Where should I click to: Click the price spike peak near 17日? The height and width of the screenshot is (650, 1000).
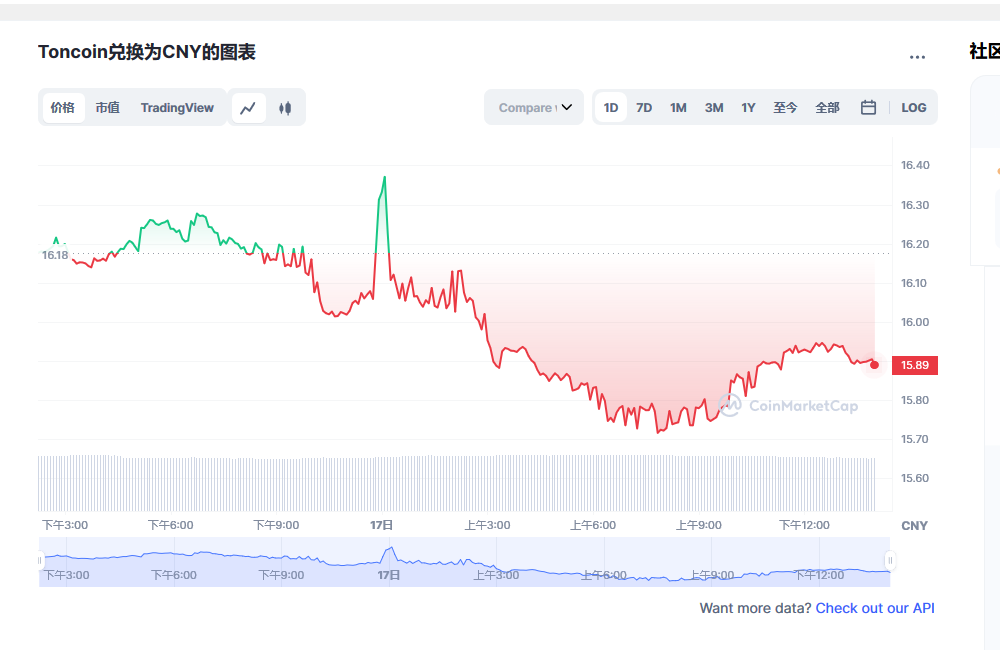click(385, 177)
